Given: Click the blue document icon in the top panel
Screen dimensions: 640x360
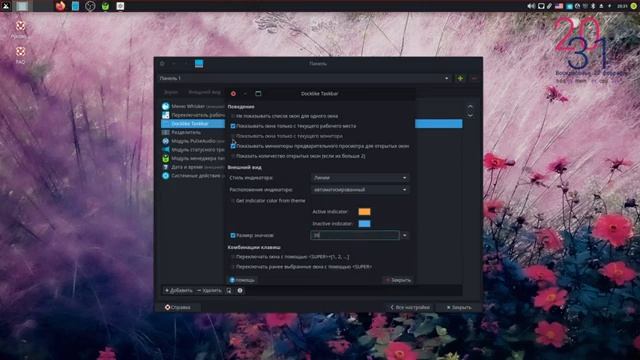Looking at the screenshot, I should 75,6.
